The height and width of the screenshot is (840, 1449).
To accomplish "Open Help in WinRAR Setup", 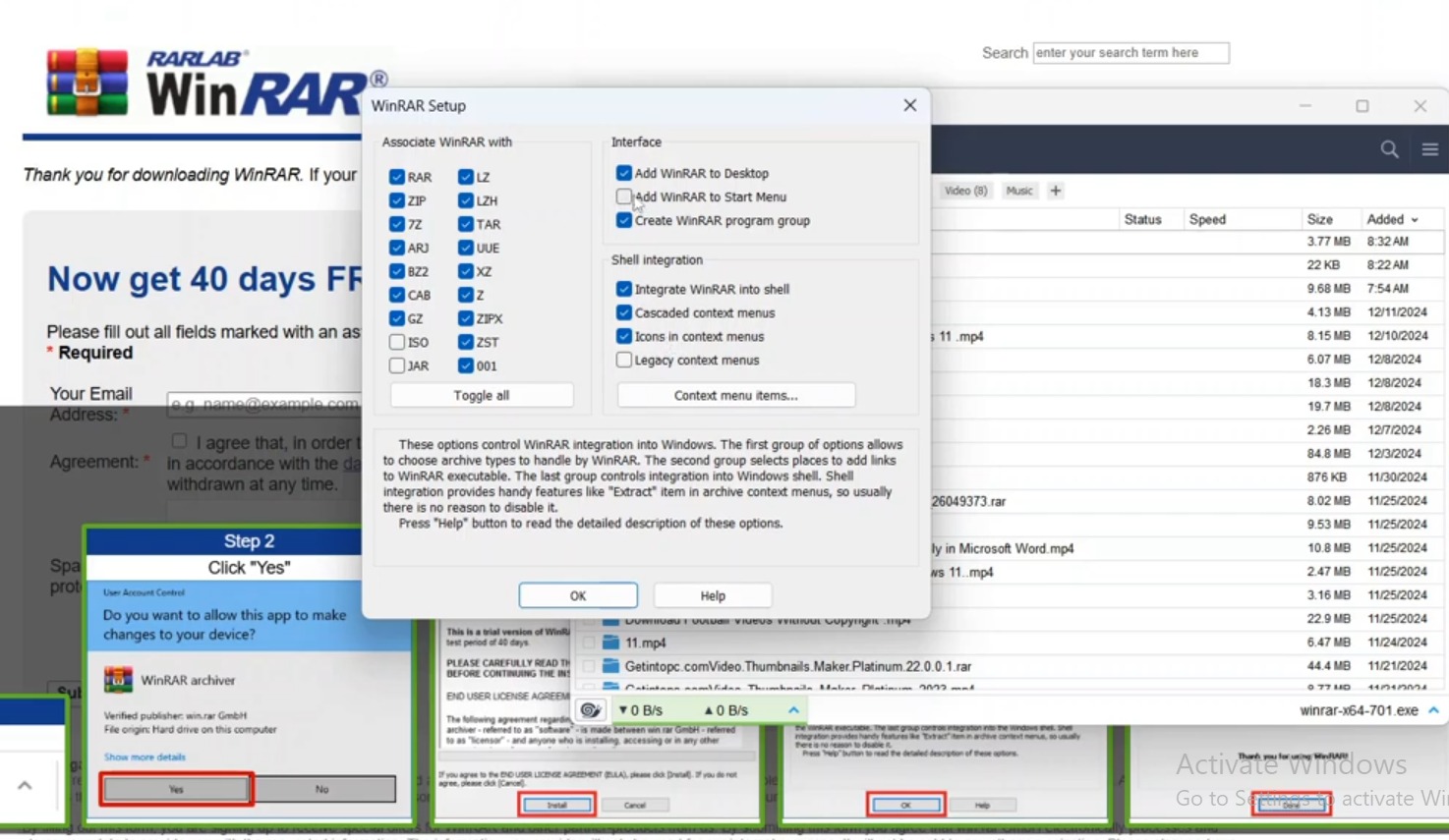I will click(713, 595).
